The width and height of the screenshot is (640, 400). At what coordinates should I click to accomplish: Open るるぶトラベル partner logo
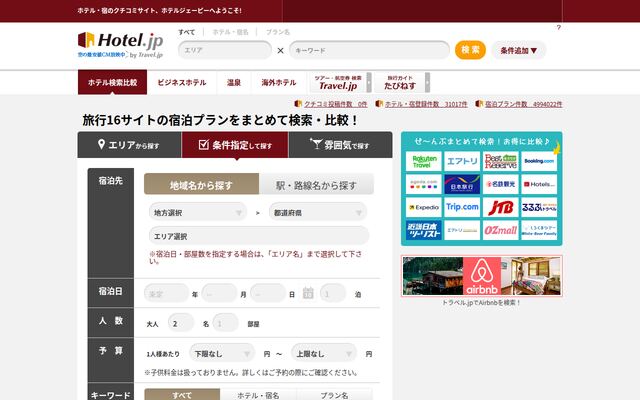539,207
